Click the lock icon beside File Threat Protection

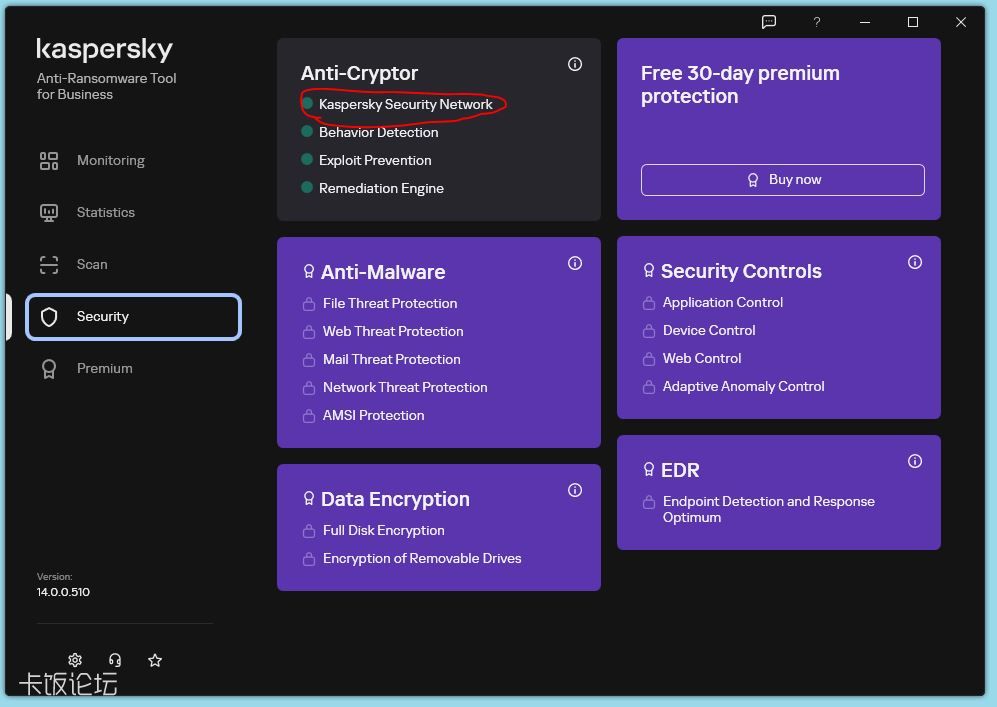click(x=309, y=304)
